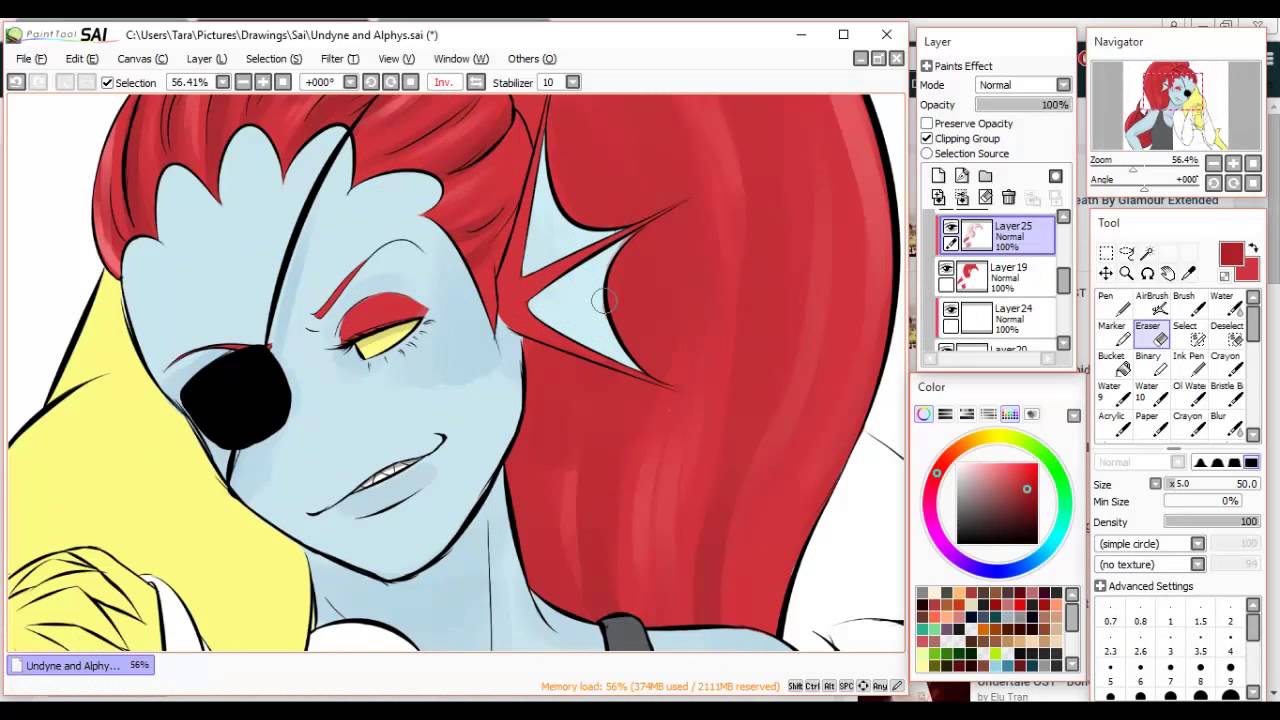Select the AirBrush tool

coord(1151,303)
